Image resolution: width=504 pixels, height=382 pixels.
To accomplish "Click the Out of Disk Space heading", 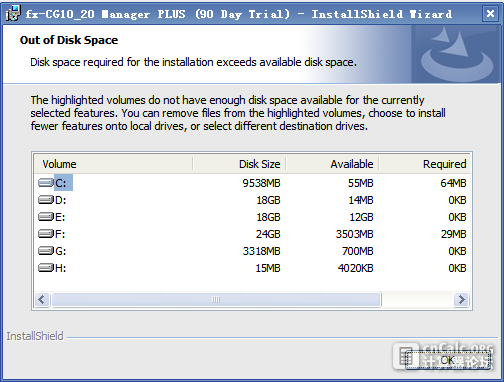I will (69, 40).
